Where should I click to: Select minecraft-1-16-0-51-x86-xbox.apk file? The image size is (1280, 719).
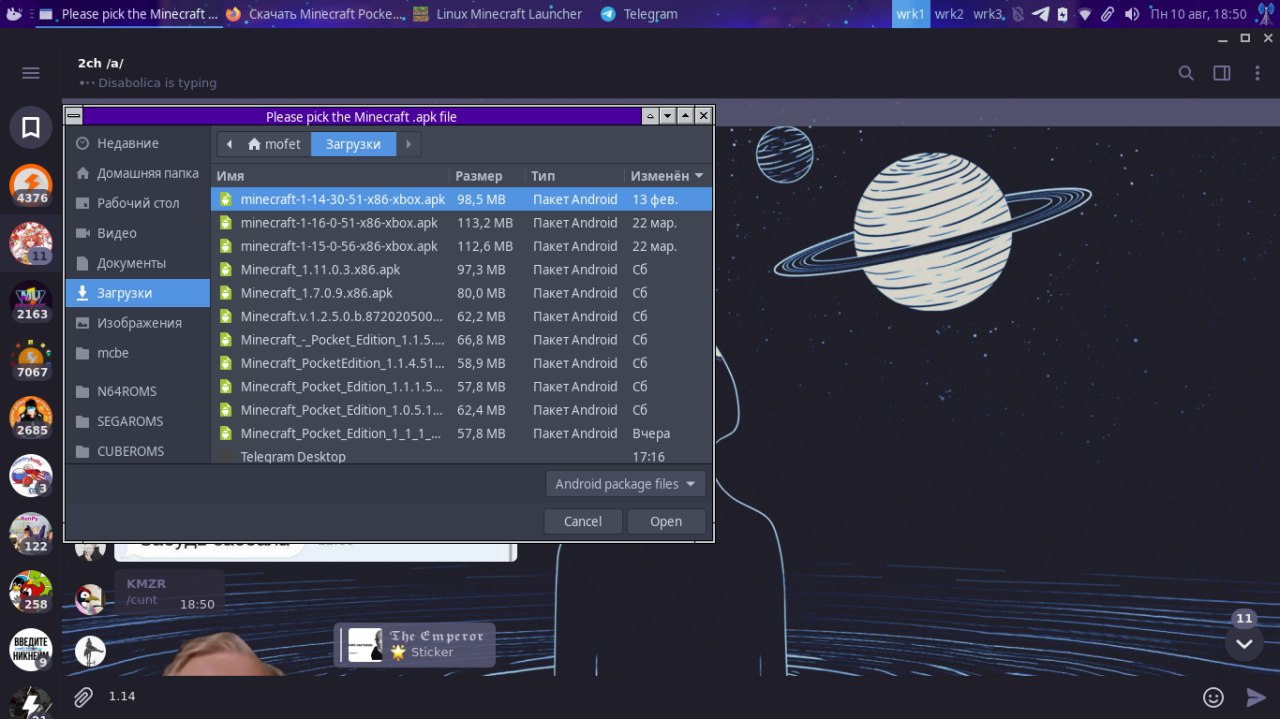click(462, 223)
